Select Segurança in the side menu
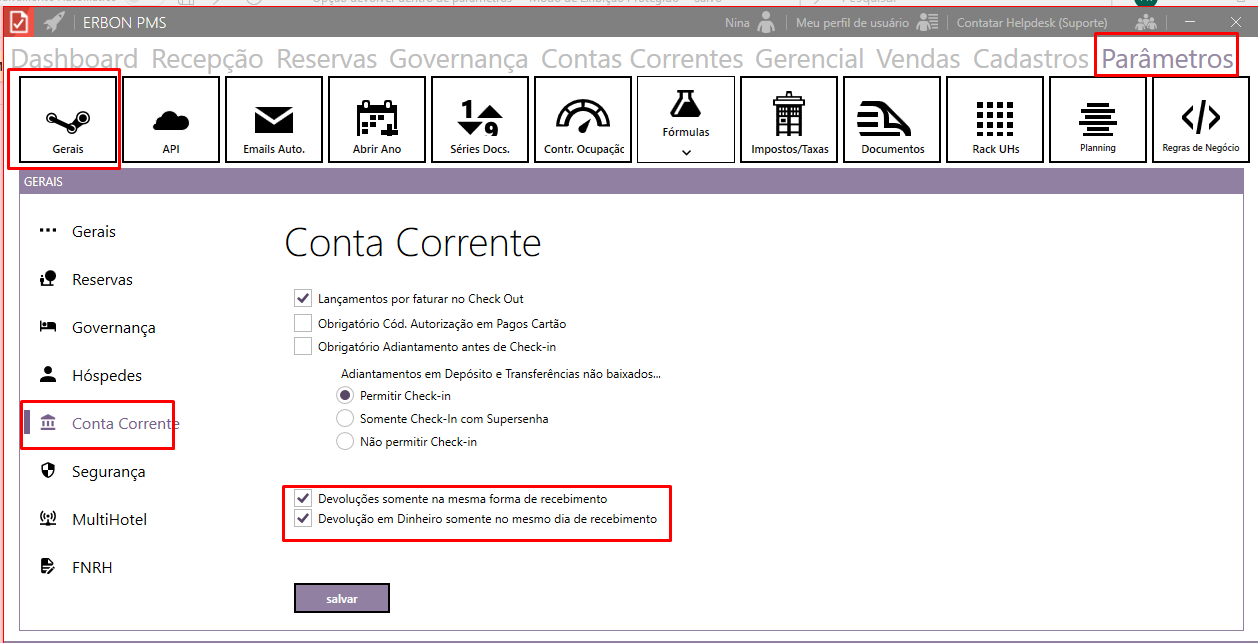Screen dimensions: 1258x643 coord(108,472)
